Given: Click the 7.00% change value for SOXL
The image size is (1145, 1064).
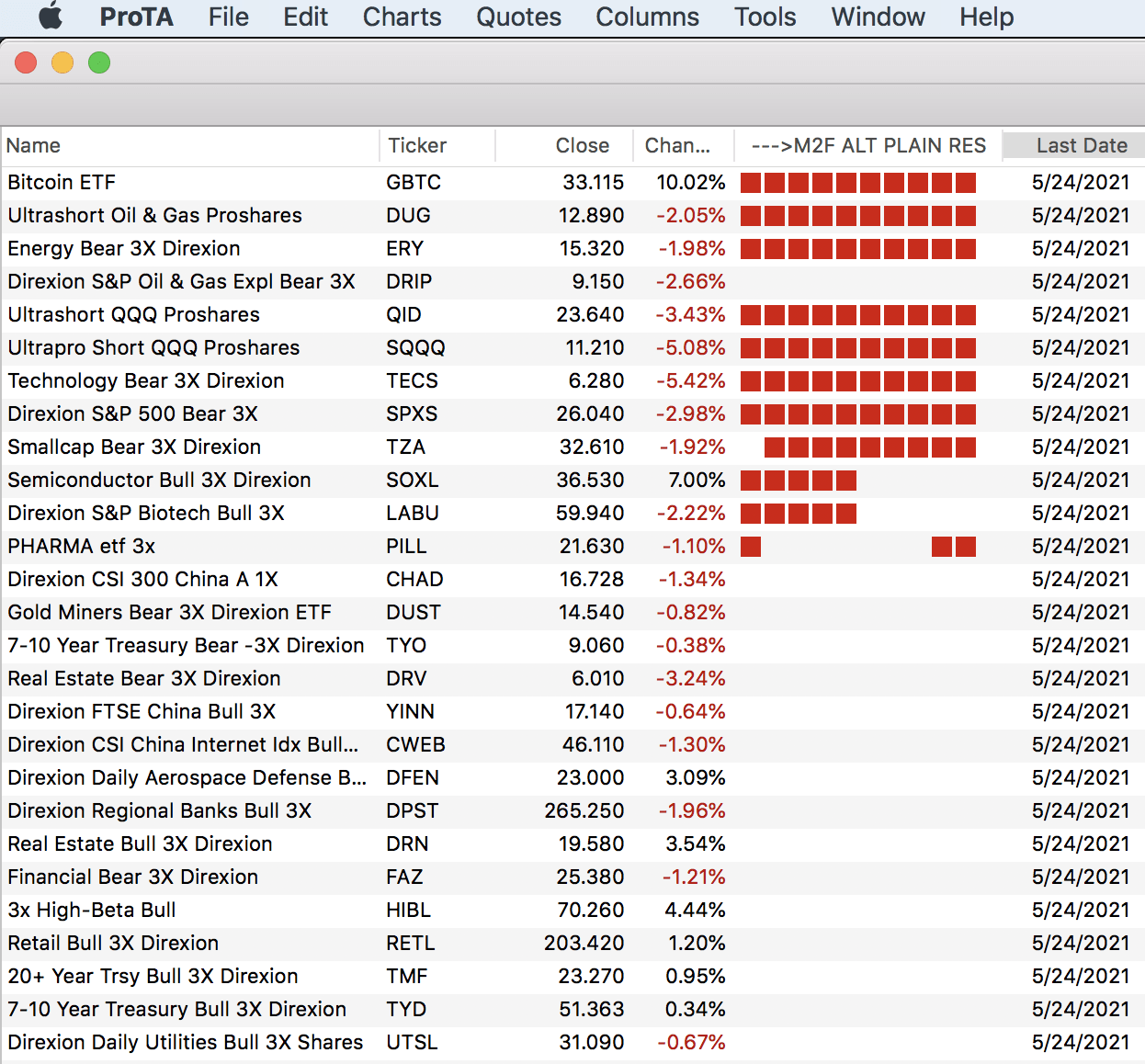Looking at the screenshot, I should (697, 480).
